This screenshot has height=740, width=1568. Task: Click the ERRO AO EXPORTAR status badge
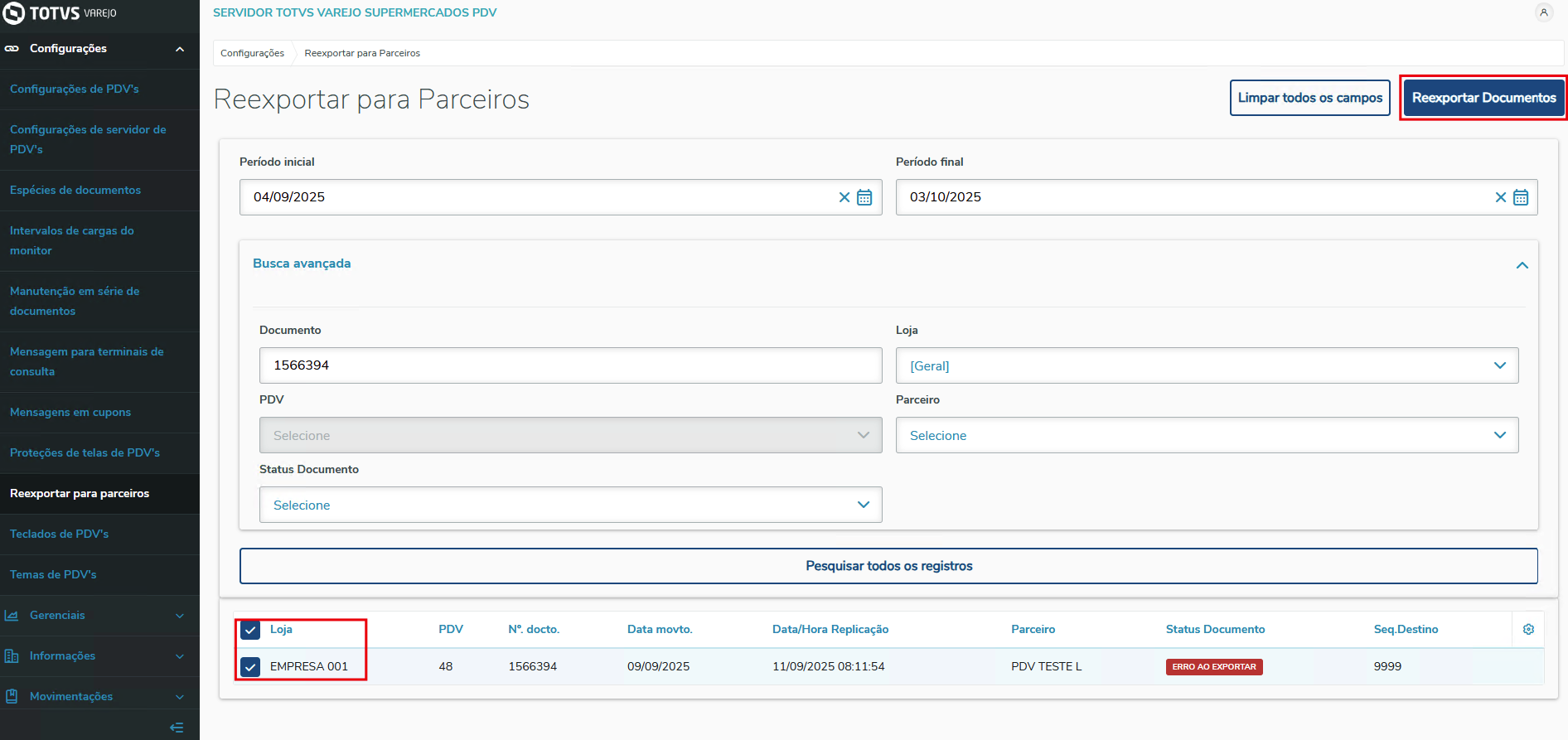1214,667
